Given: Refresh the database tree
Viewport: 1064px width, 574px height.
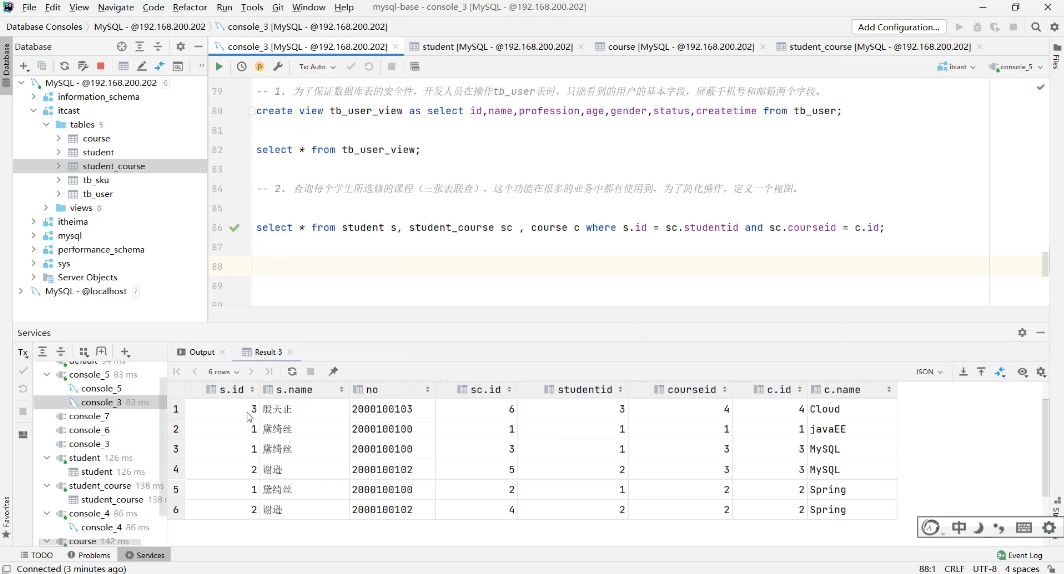Looking at the screenshot, I should (64, 66).
